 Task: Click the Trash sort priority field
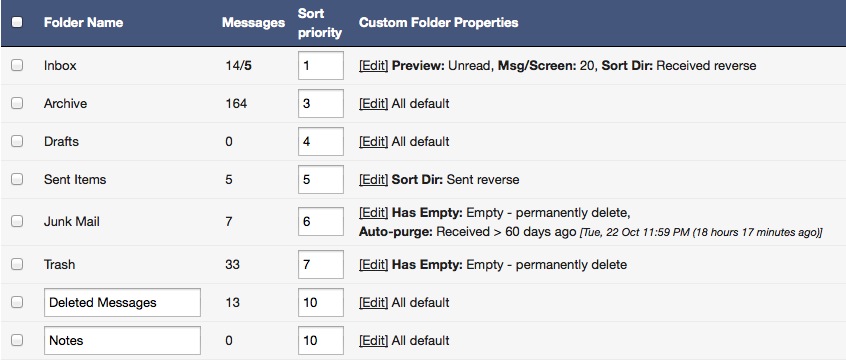321,264
